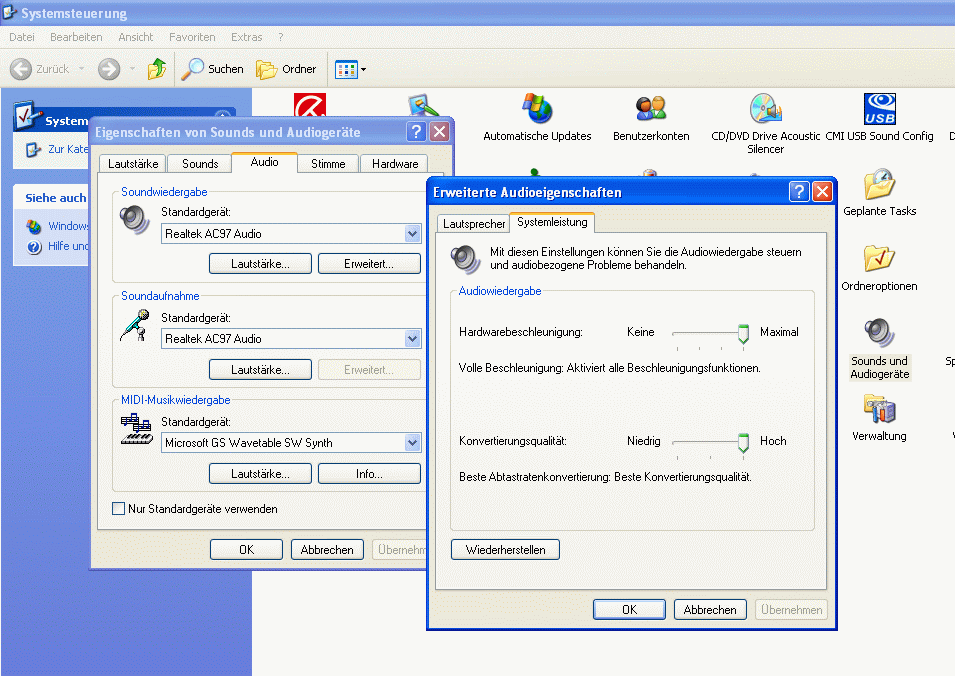Screen dimensions: 955x676
Task: Open the forward button history dropdown arrow
Action: (132, 69)
